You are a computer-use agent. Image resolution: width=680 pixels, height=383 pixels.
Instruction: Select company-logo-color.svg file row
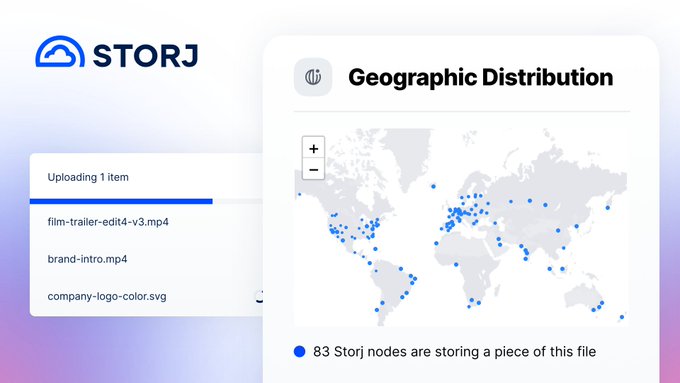(x=146, y=297)
